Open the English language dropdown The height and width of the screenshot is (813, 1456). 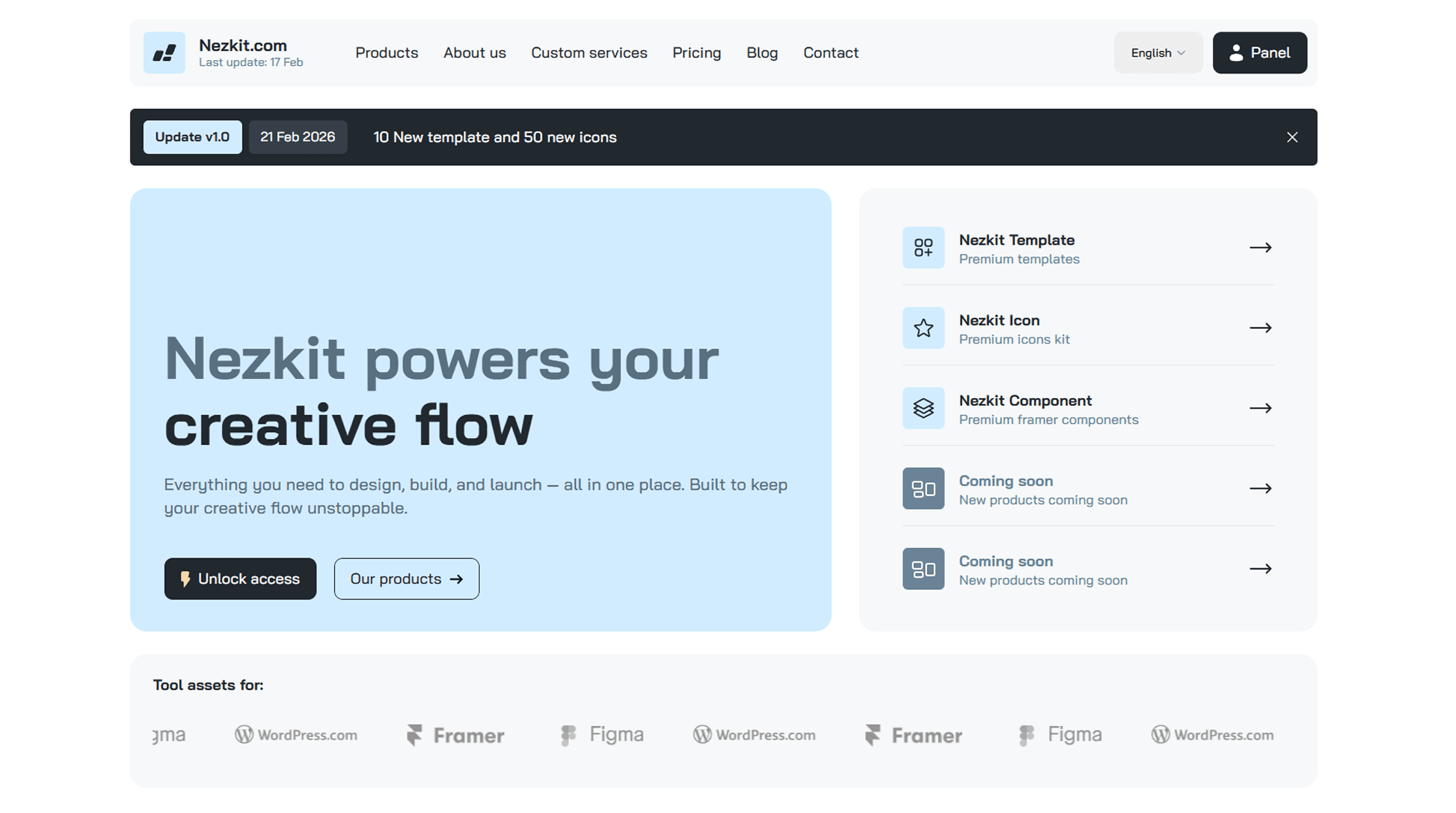tap(1157, 53)
